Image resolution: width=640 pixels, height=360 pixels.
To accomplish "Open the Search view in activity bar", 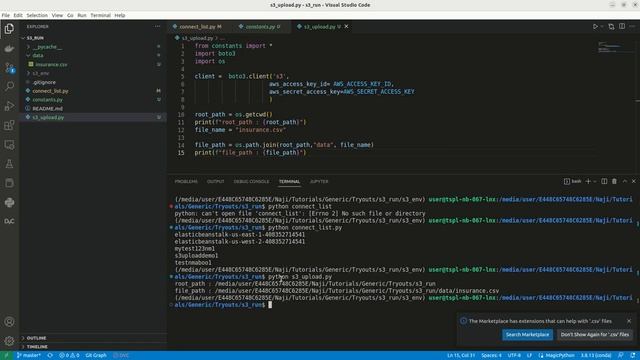I will point(9,86).
